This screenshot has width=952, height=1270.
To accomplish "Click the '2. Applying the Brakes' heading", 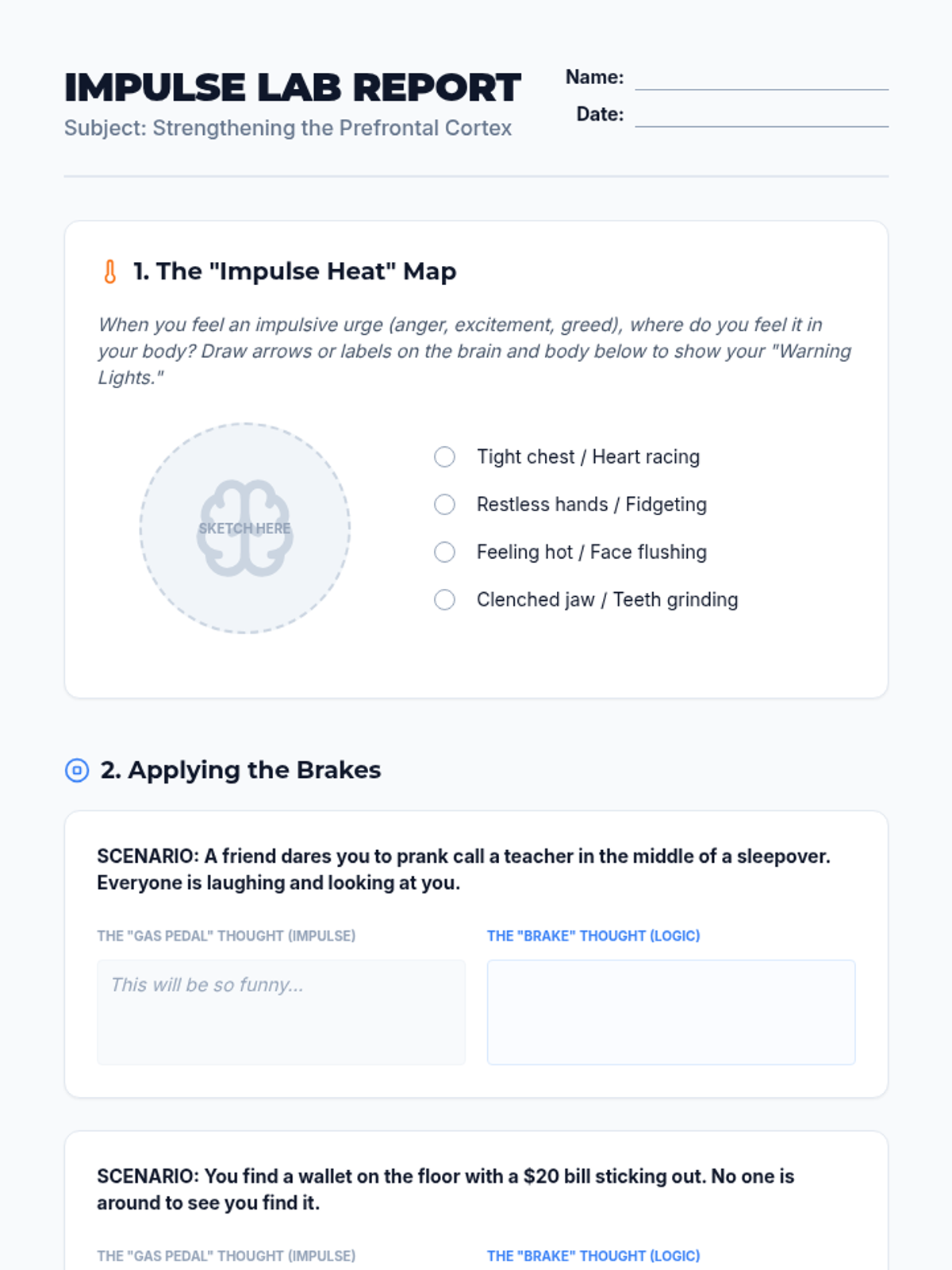I will pos(240,770).
